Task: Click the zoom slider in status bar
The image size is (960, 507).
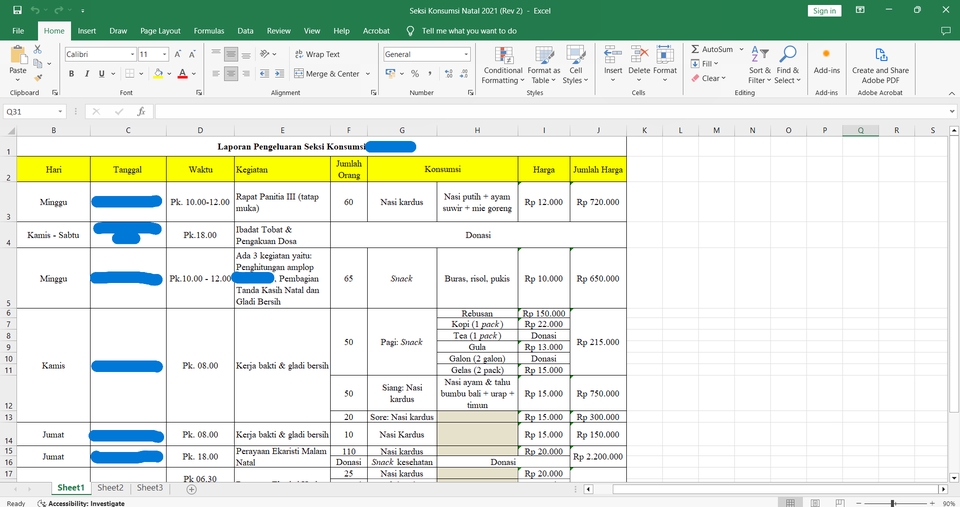Action: pos(893,503)
